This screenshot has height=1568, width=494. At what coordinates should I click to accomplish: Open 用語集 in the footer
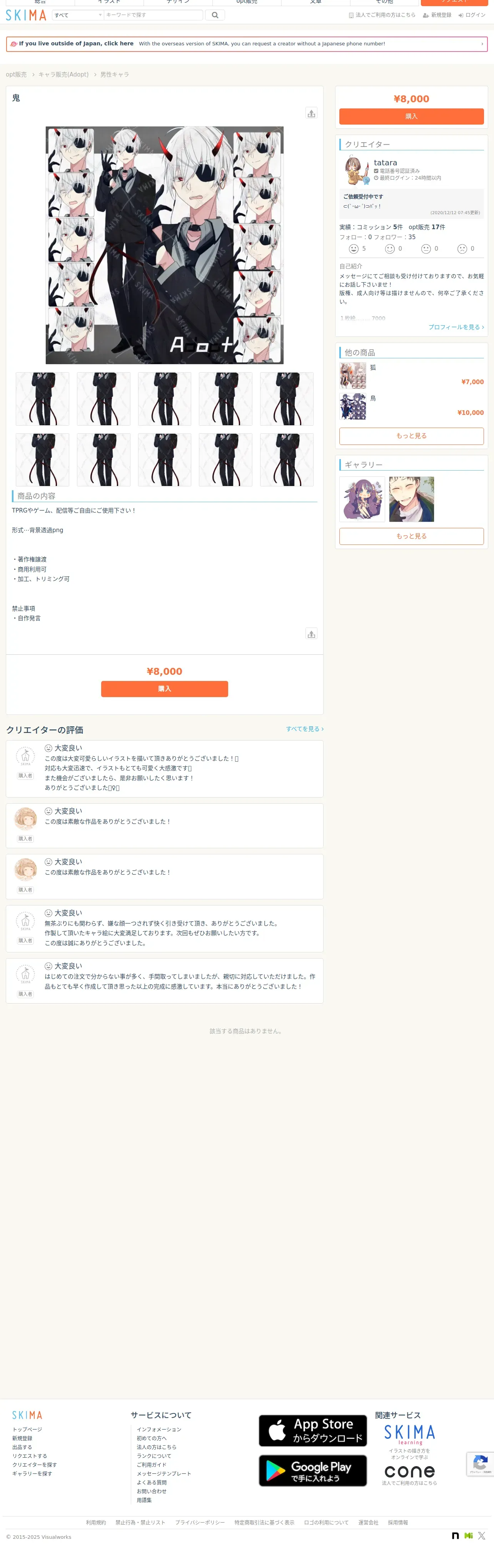tap(144, 1500)
